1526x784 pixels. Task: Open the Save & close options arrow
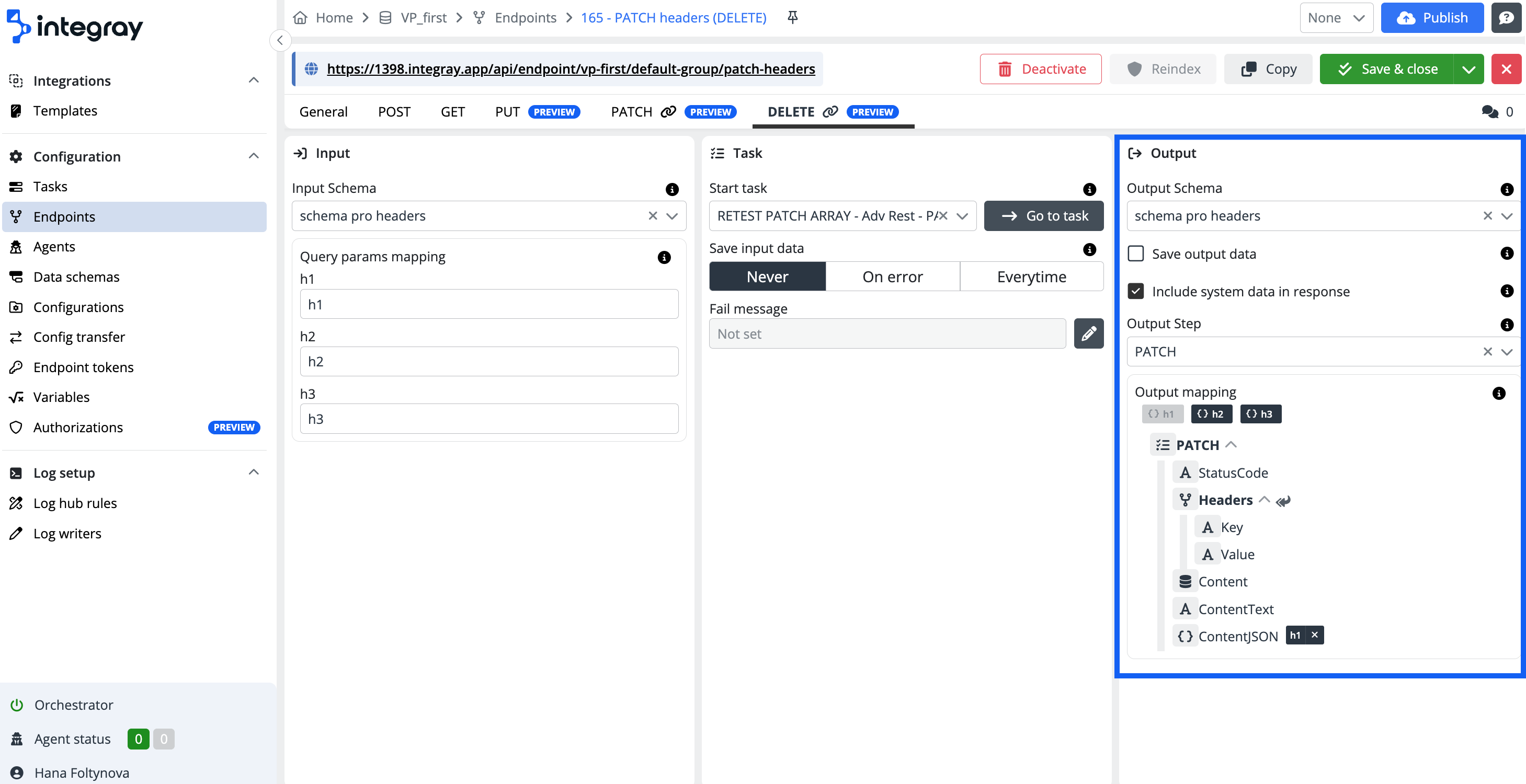point(1468,70)
